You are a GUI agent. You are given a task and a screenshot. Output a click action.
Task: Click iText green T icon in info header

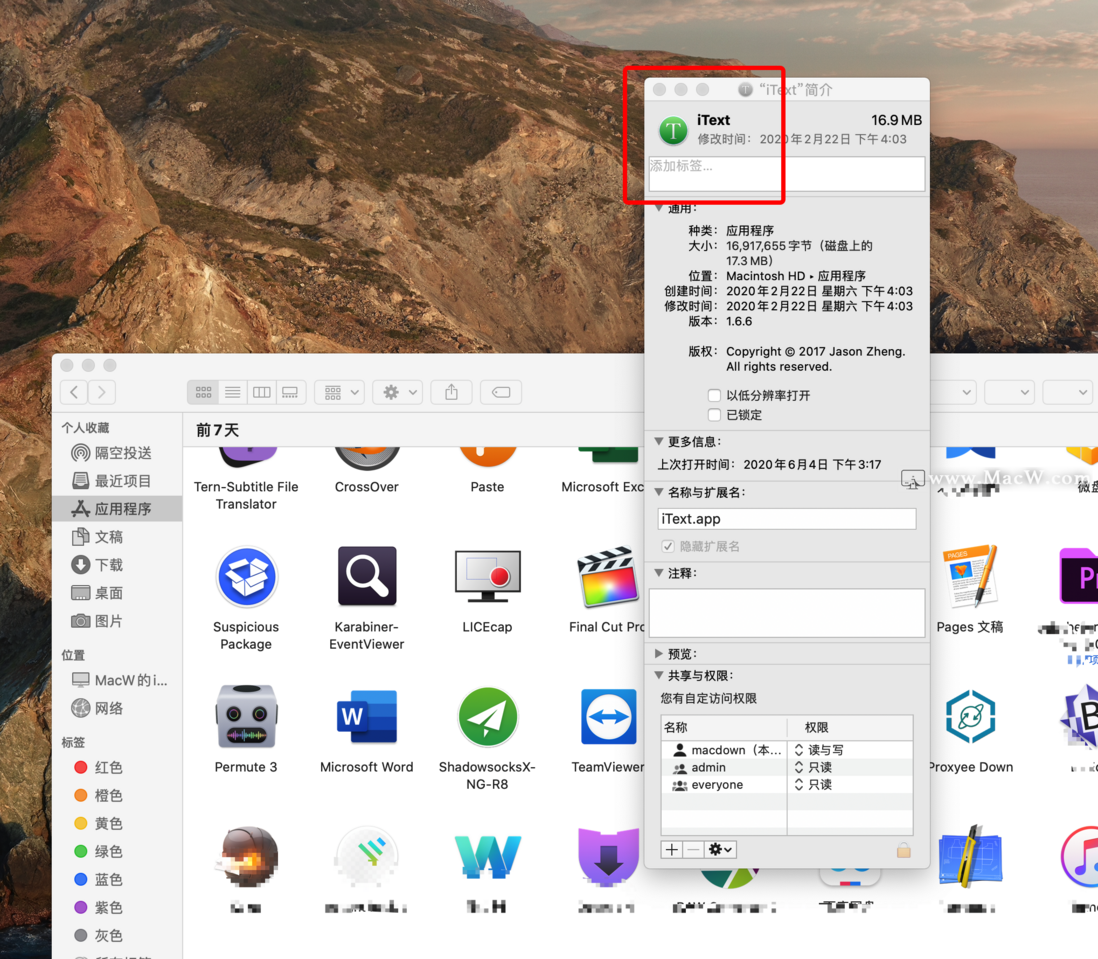(673, 130)
